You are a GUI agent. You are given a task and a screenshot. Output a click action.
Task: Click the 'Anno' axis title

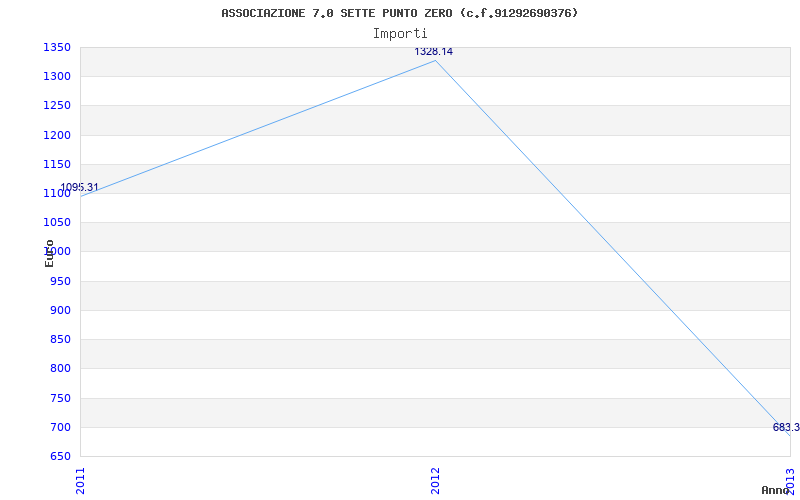click(x=775, y=490)
